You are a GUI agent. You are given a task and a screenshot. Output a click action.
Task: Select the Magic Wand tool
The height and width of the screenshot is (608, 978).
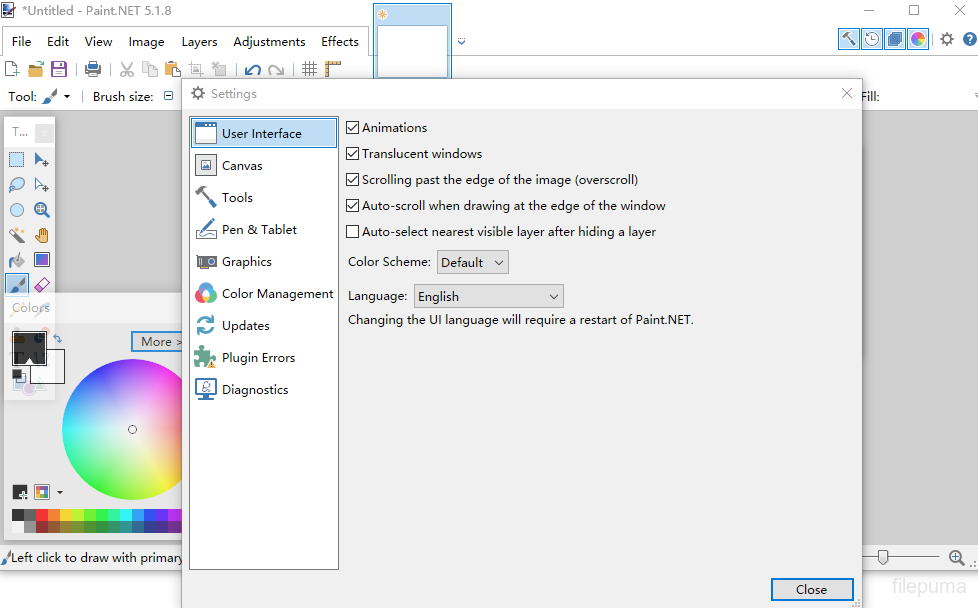[x=17, y=235]
